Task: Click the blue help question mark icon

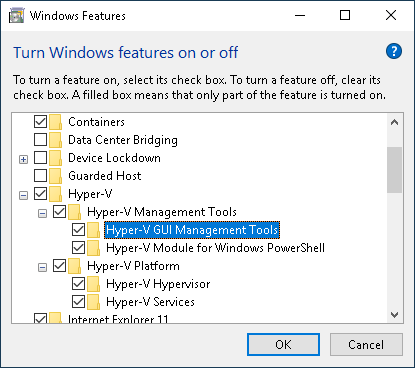Action: pyautogui.click(x=394, y=51)
